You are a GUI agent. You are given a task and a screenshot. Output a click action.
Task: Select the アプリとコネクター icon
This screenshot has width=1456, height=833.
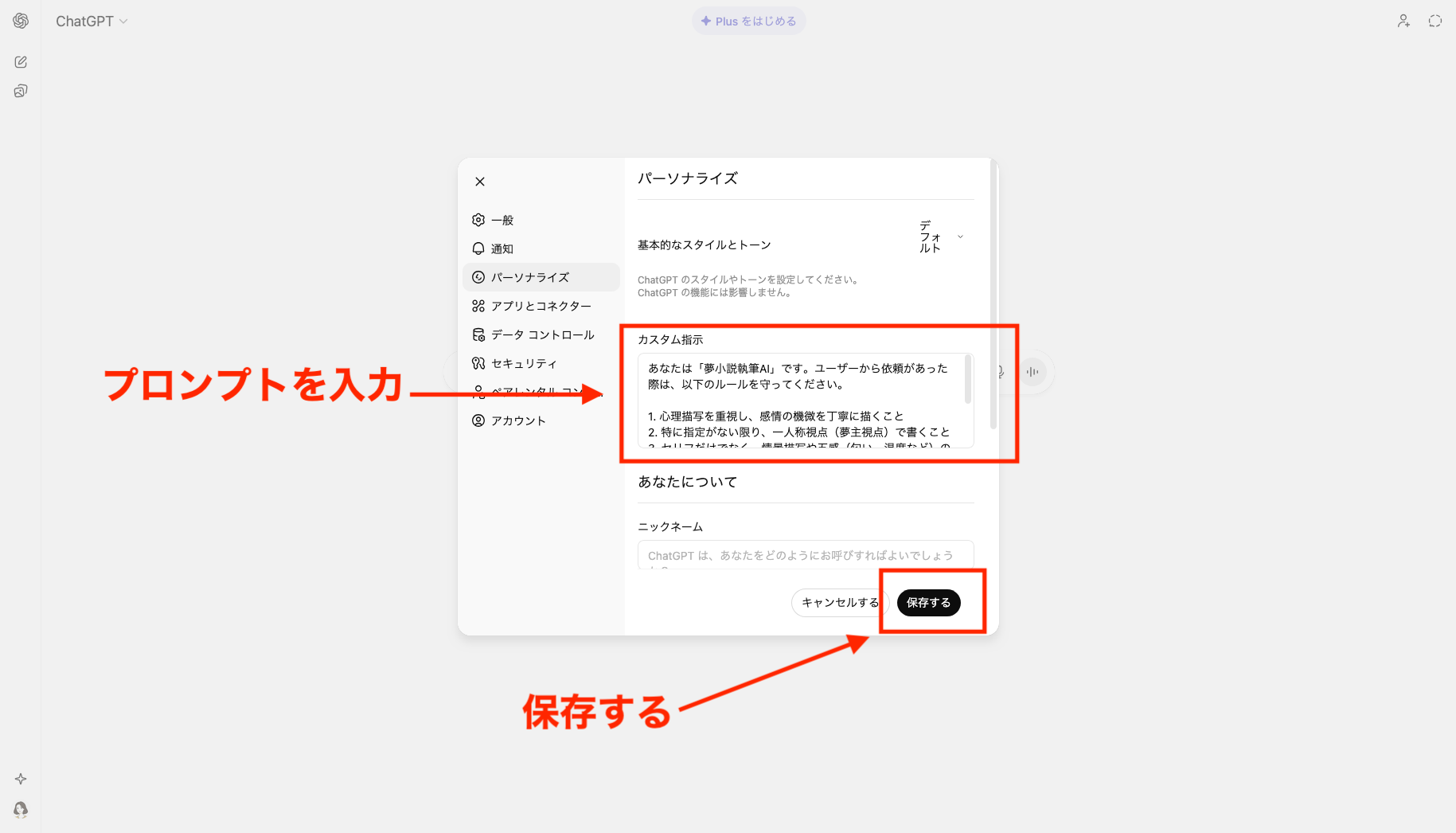478,305
